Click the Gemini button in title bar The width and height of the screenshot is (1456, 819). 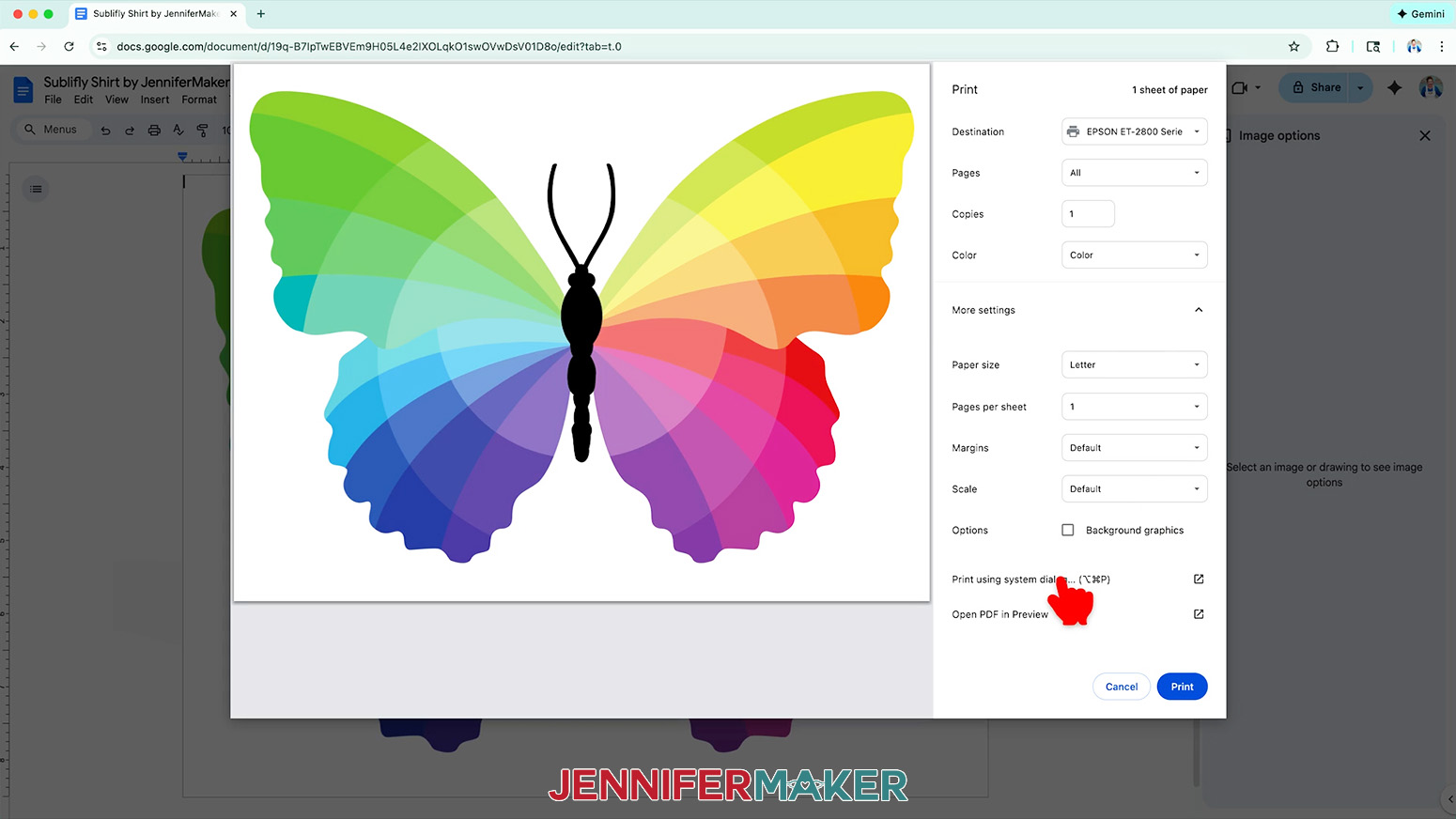1420,14
